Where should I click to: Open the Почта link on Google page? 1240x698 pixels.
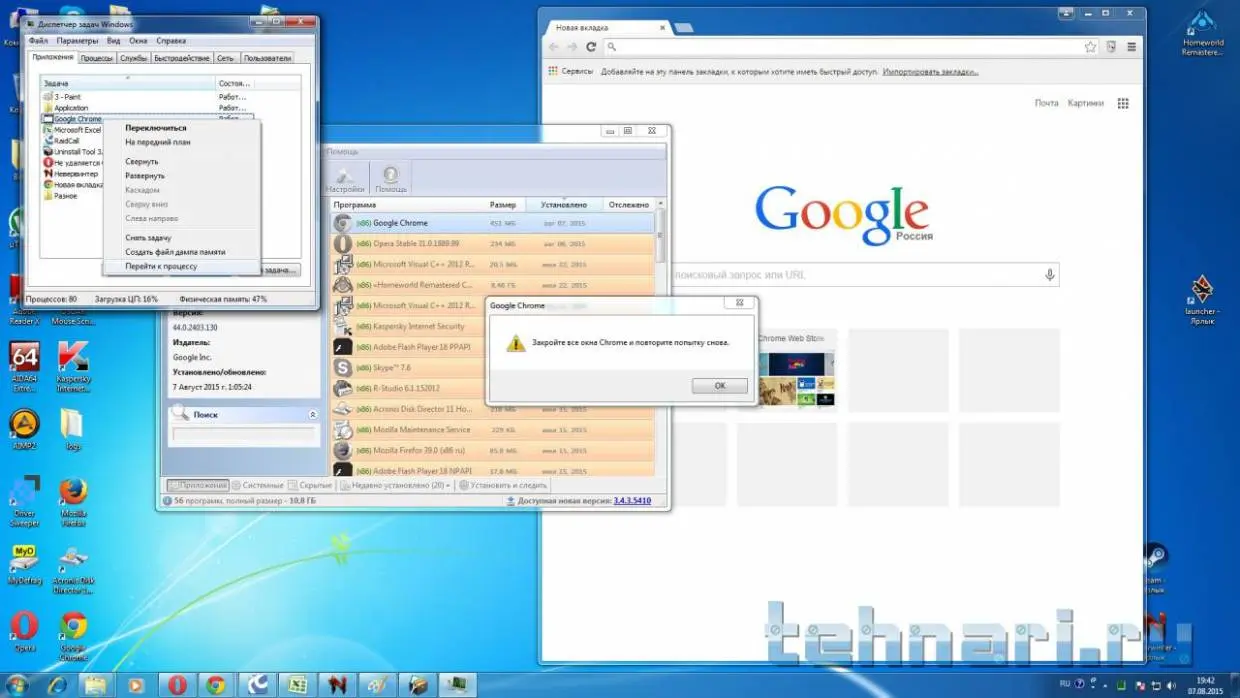1046,103
